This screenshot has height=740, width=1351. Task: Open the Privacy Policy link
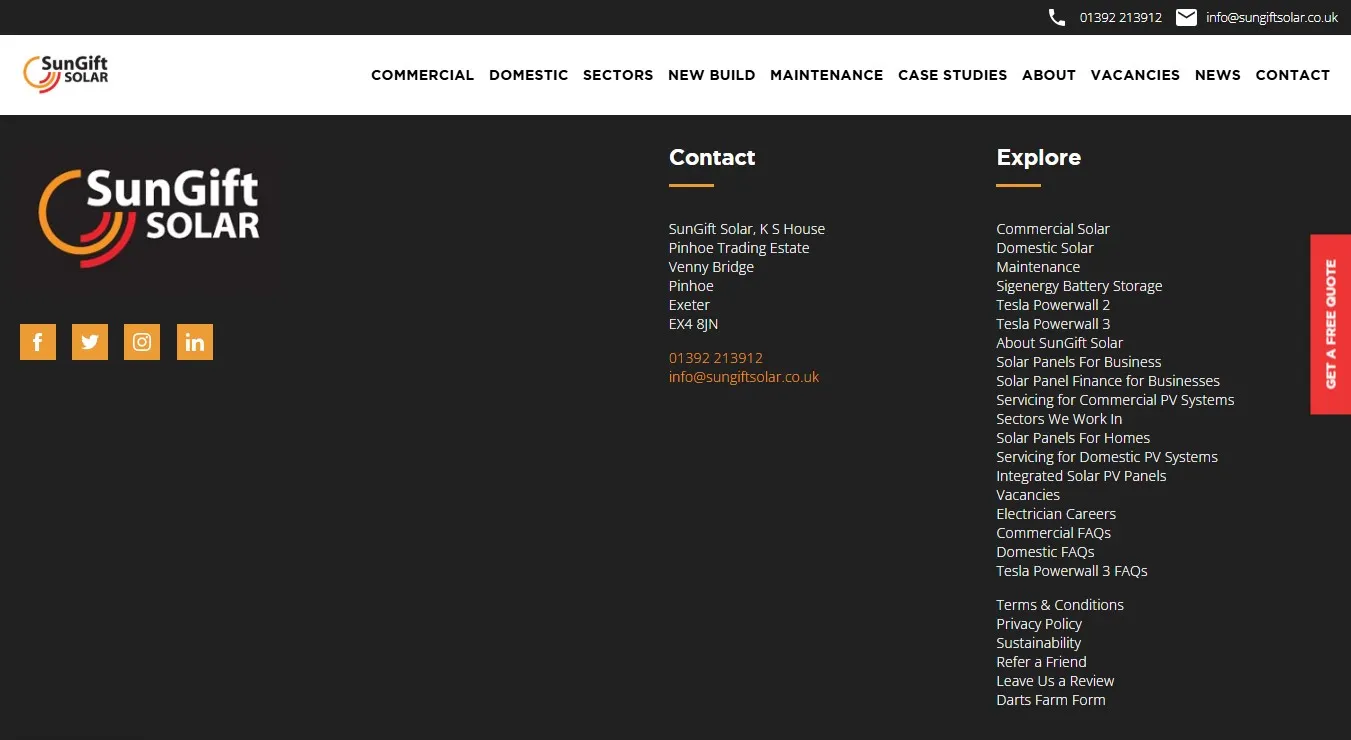point(1039,624)
